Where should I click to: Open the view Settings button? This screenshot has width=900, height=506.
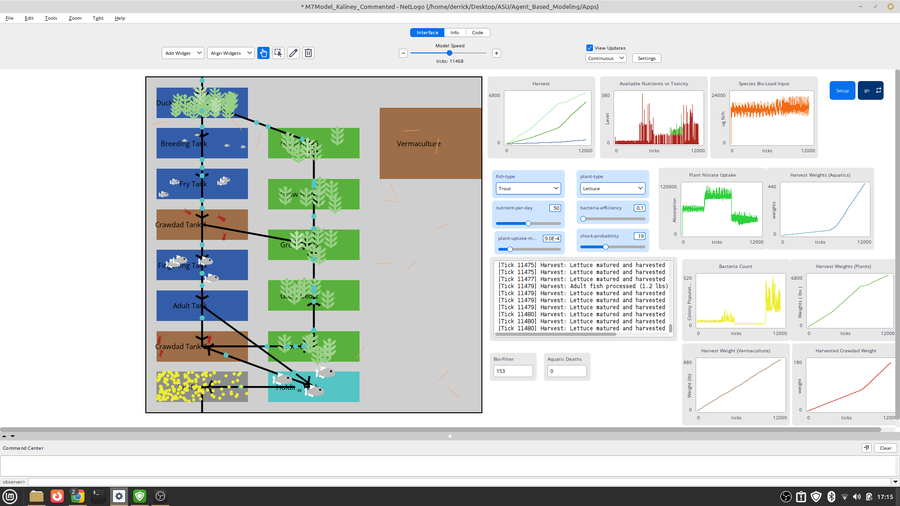point(646,58)
